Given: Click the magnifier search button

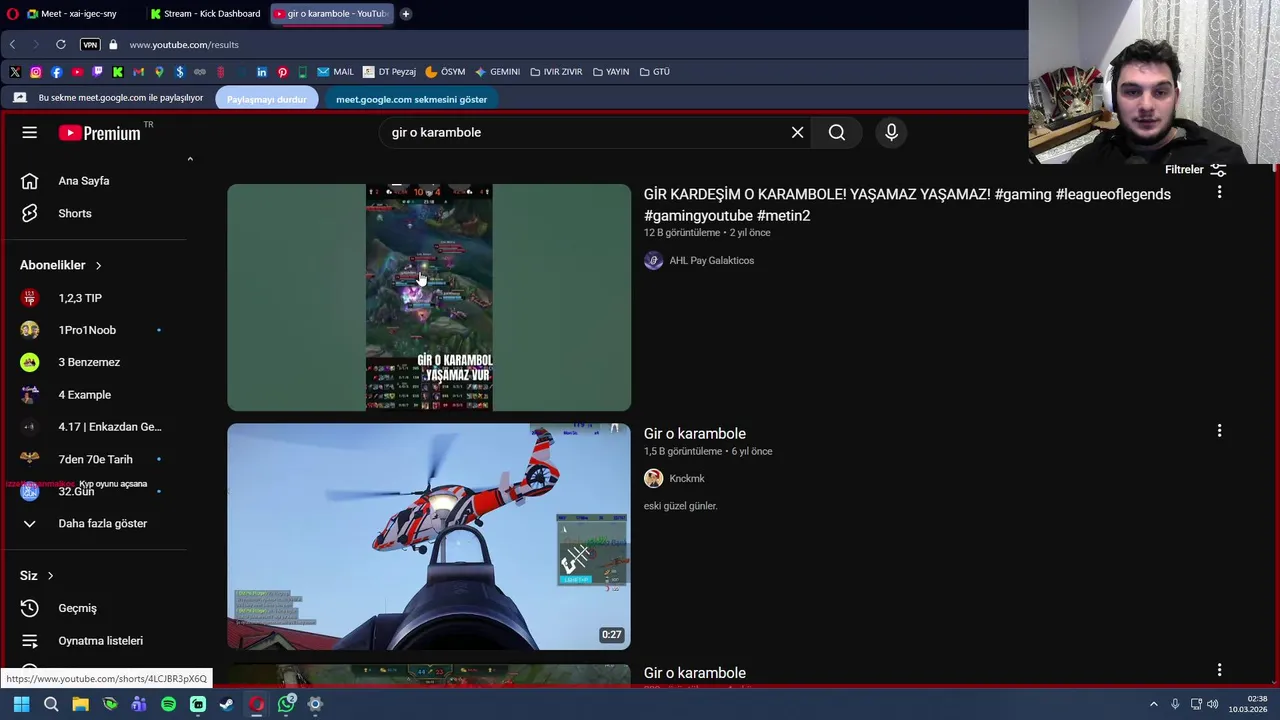Looking at the screenshot, I should click(x=837, y=132).
